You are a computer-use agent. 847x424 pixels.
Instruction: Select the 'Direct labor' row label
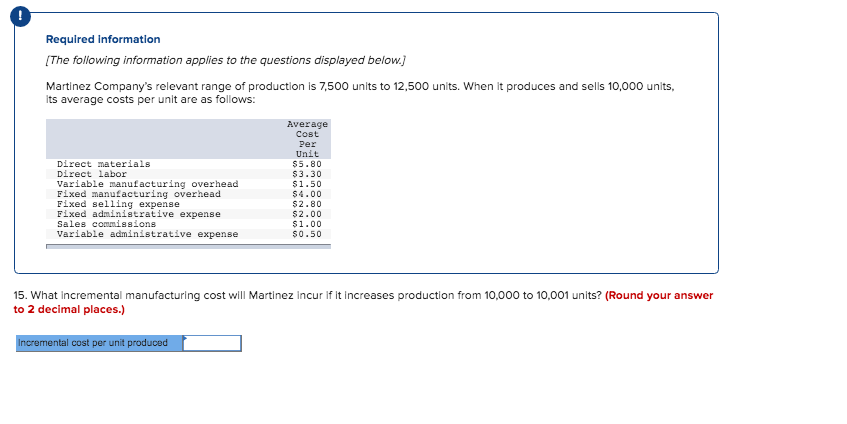coord(92,174)
